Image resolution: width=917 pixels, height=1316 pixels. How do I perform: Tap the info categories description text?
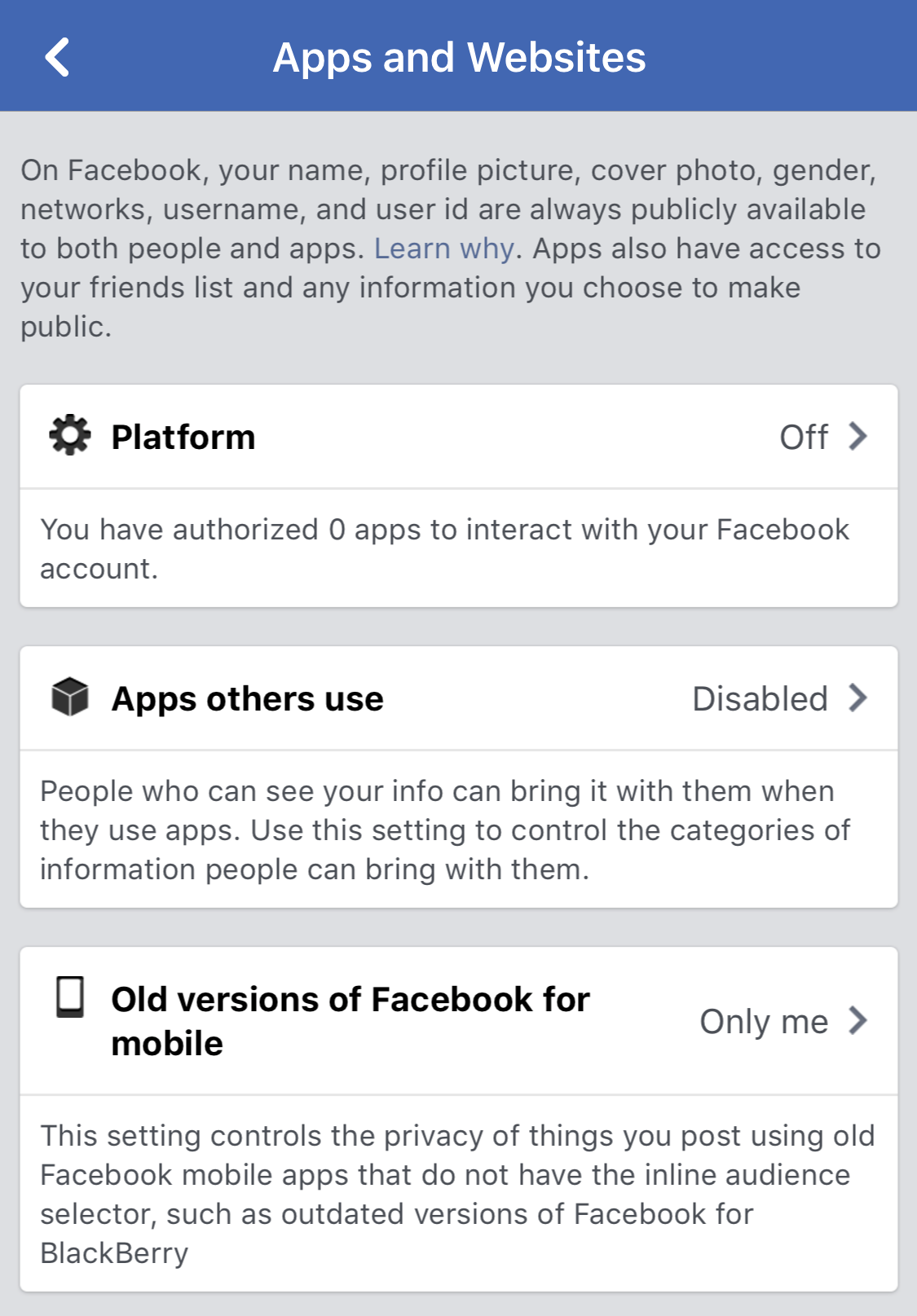(x=445, y=830)
